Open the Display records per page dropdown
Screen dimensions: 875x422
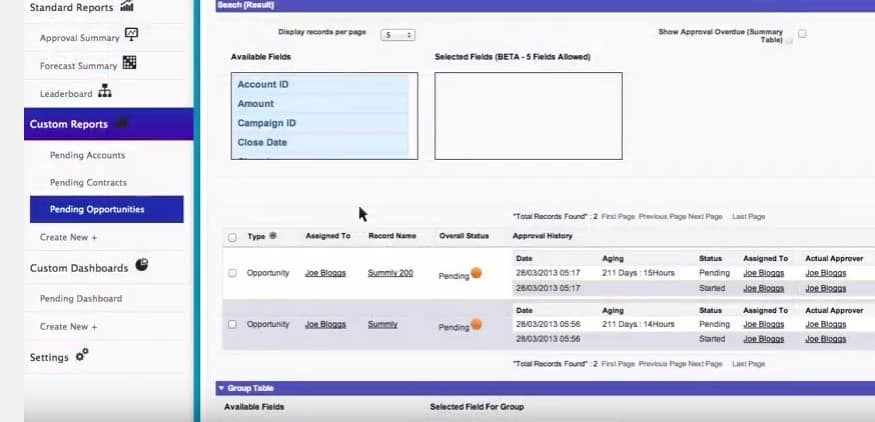tap(397, 35)
